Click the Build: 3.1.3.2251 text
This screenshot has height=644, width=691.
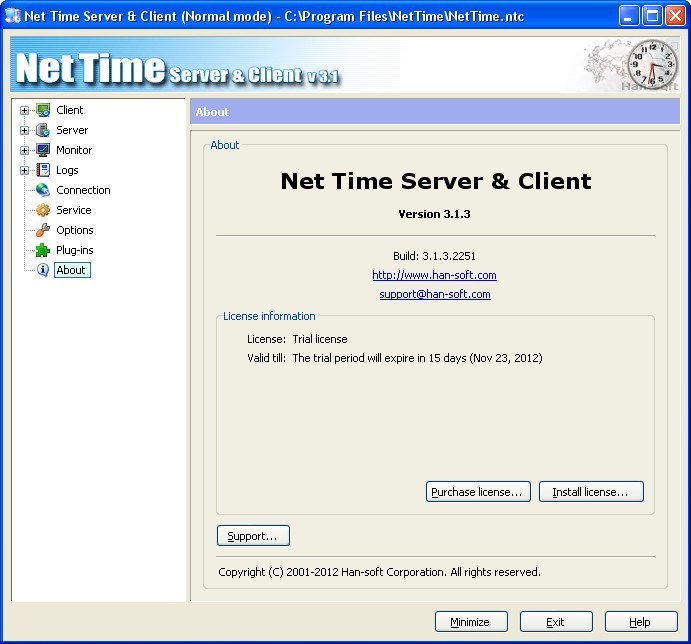[x=434, y=256]
